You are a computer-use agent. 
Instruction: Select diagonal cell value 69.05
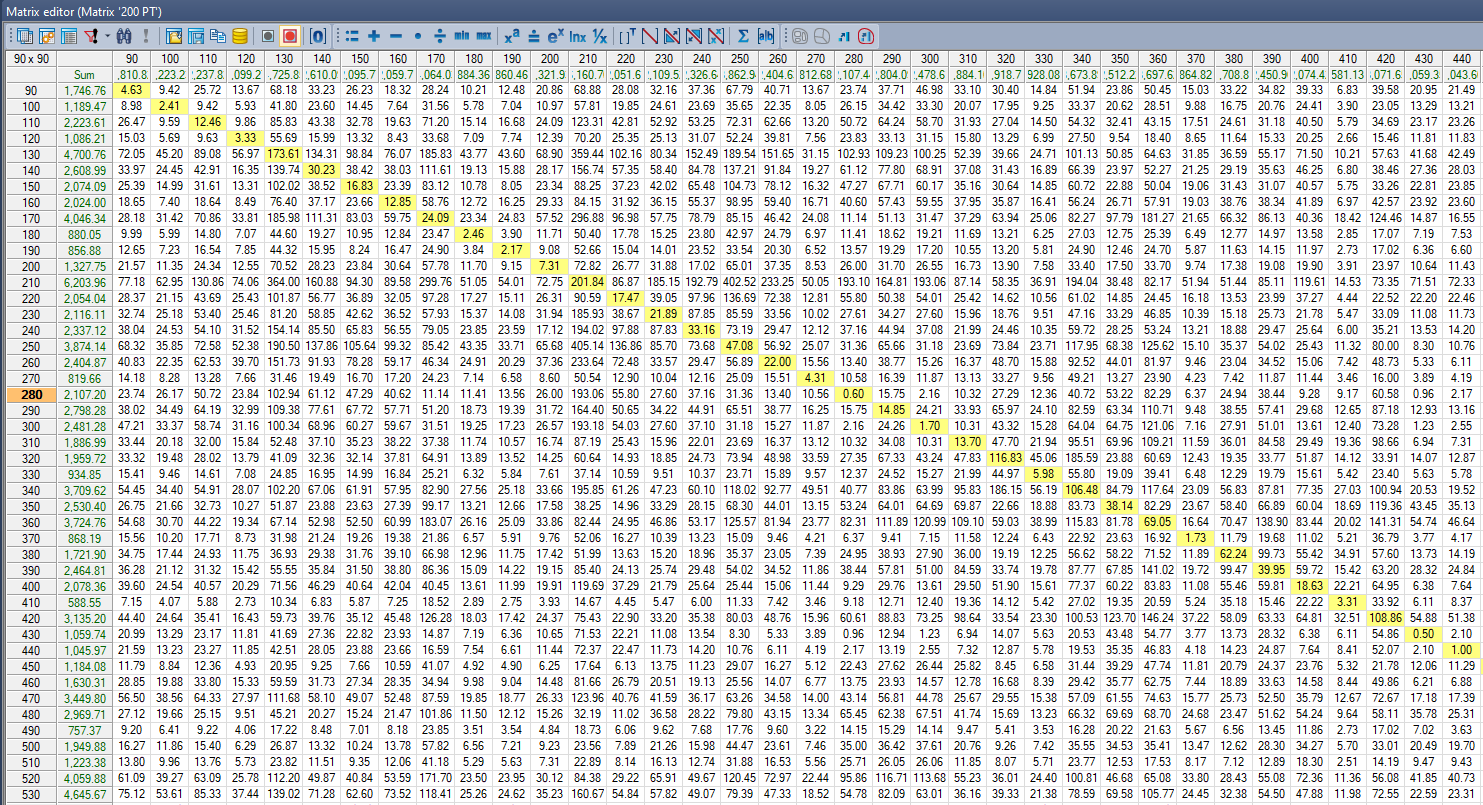1156,521
